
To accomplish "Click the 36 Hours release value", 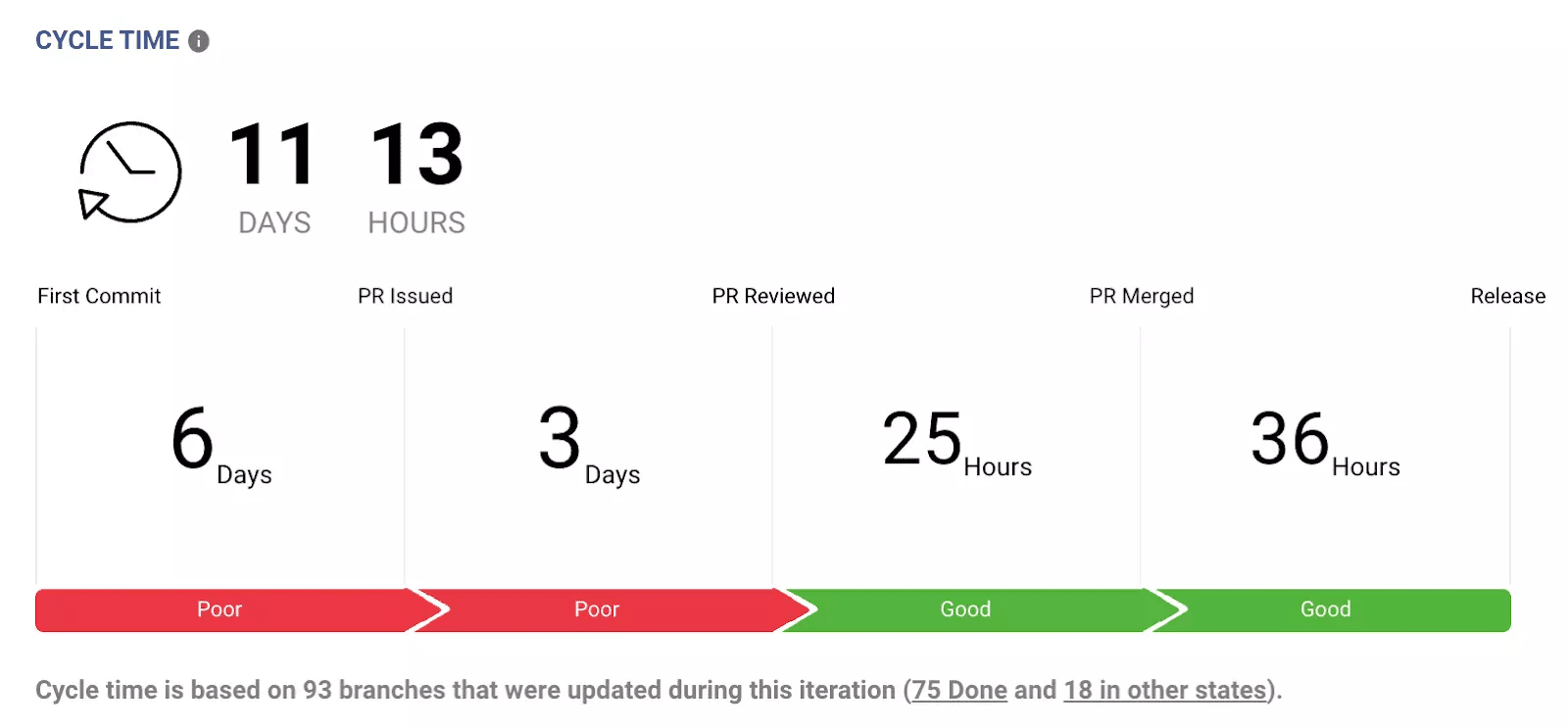I will tap(1325, 442).
